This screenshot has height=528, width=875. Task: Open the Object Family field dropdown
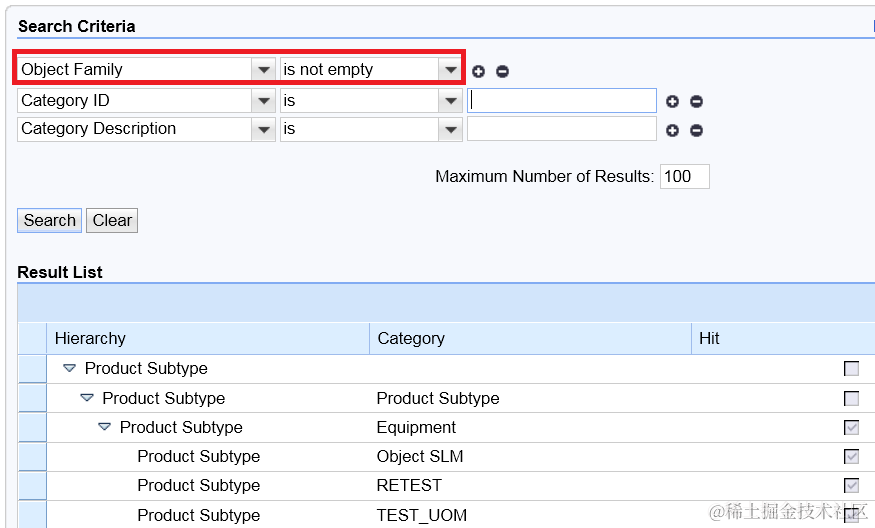264,70
